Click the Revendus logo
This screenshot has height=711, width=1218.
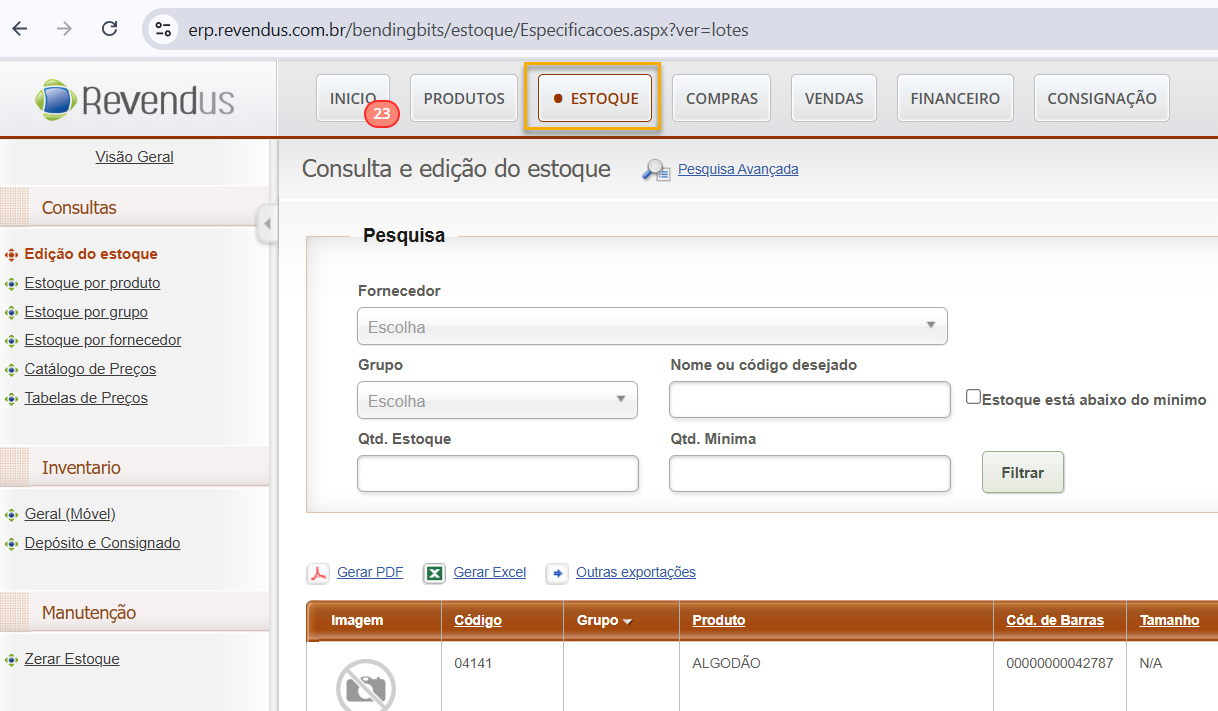coord(135,99)
